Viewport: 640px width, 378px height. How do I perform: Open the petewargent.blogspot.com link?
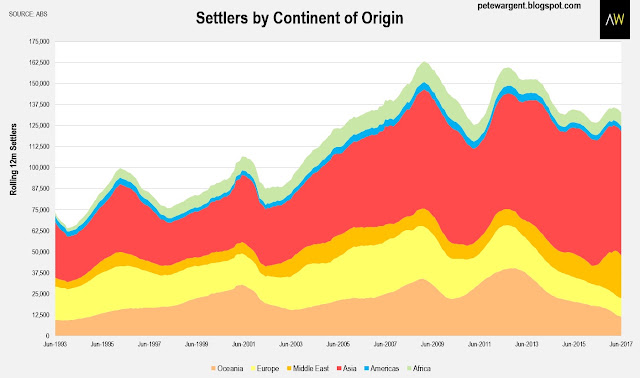(529, 6)
